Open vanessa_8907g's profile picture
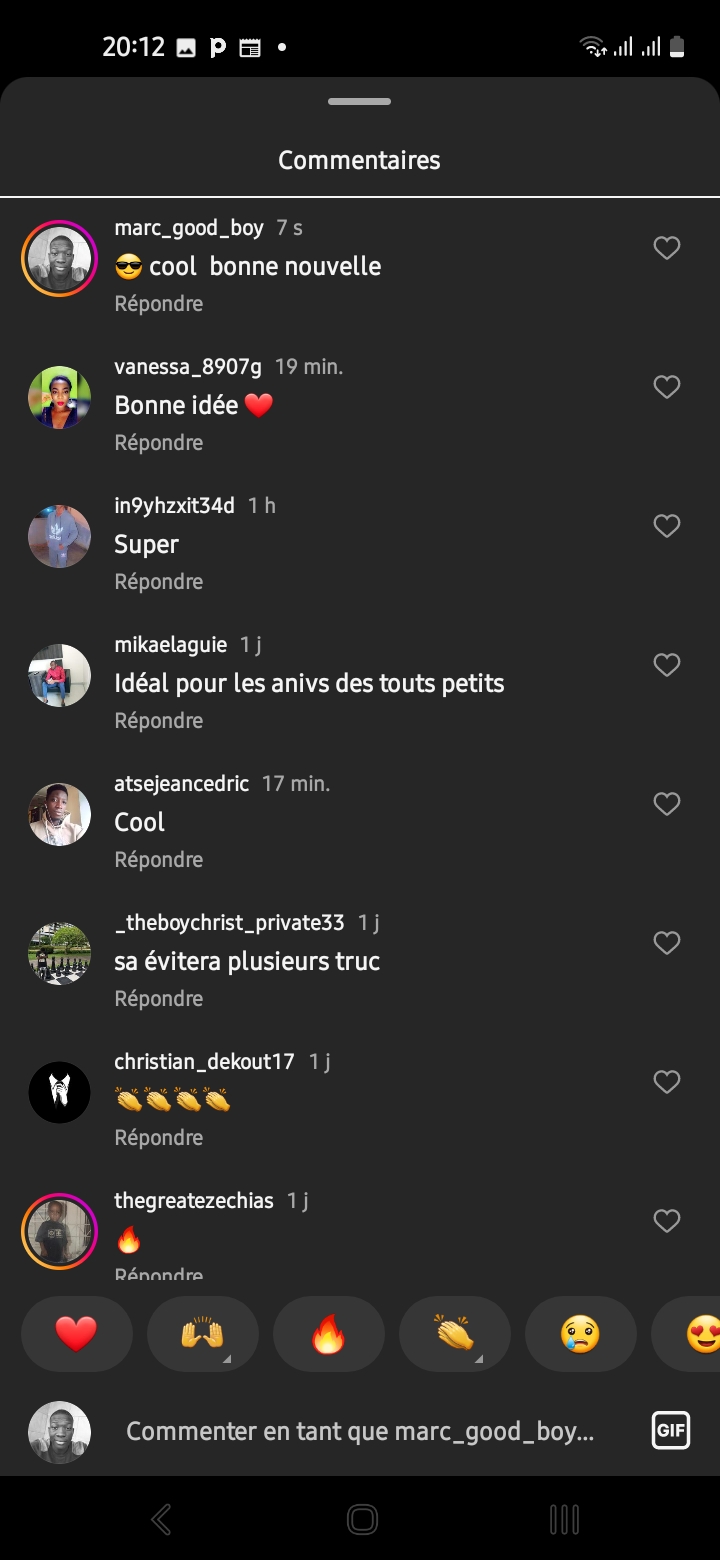The width and height of the screenshot is (720, 1560). click(59, 397)
